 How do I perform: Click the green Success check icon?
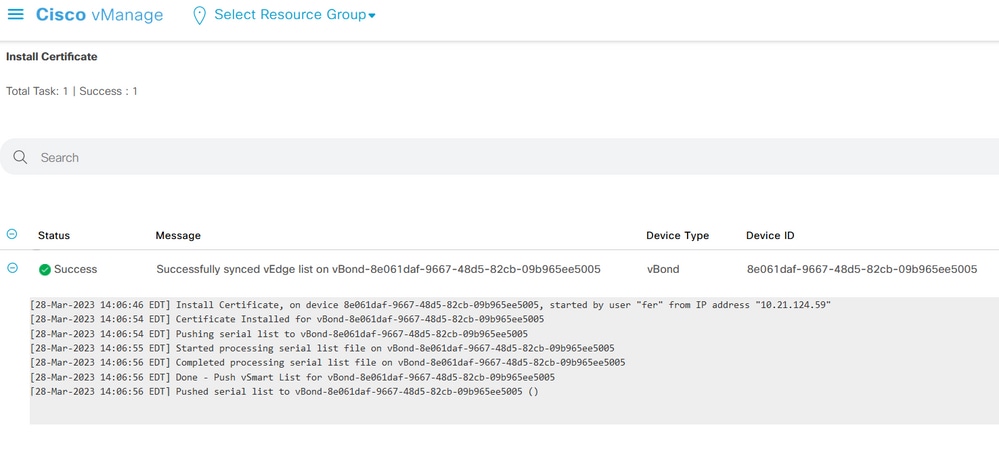pos(45,270)
